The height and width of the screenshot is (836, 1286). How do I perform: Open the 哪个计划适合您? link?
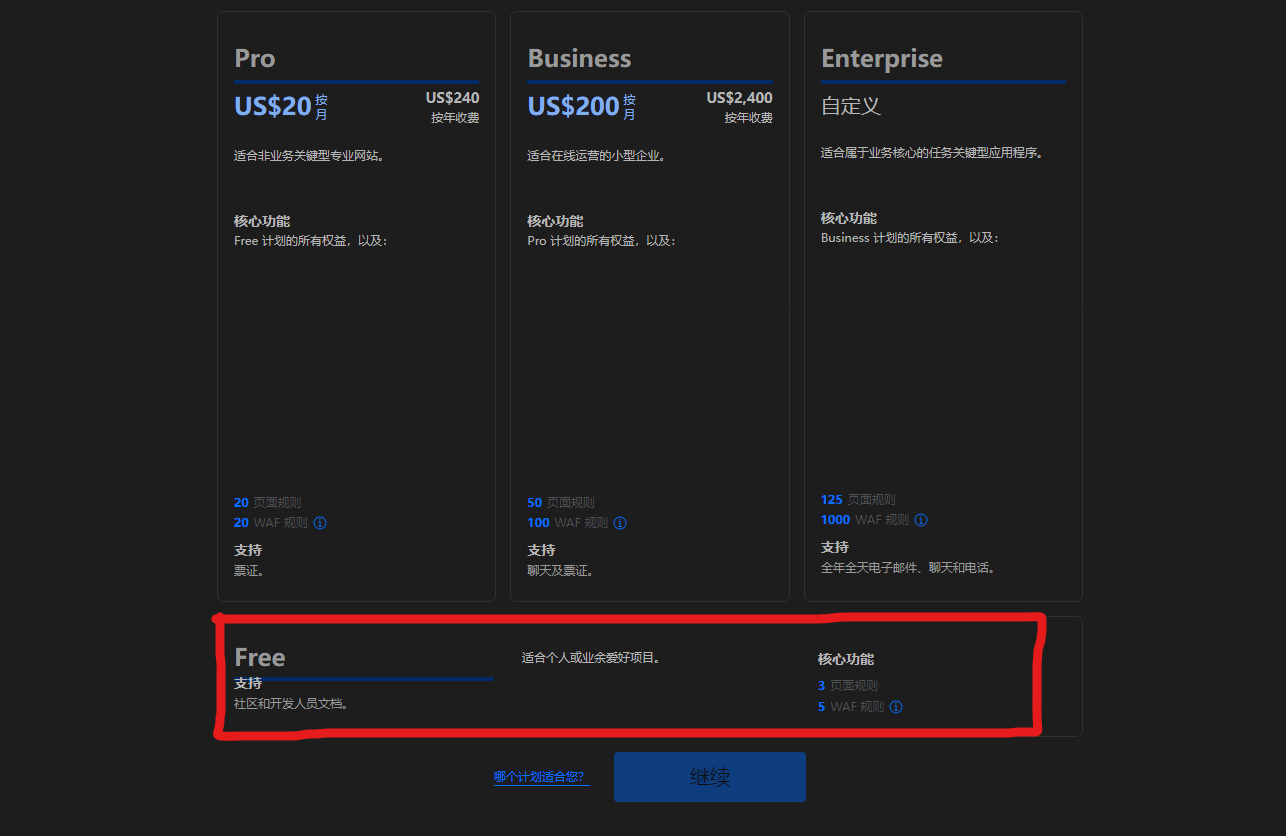point(540,777)
